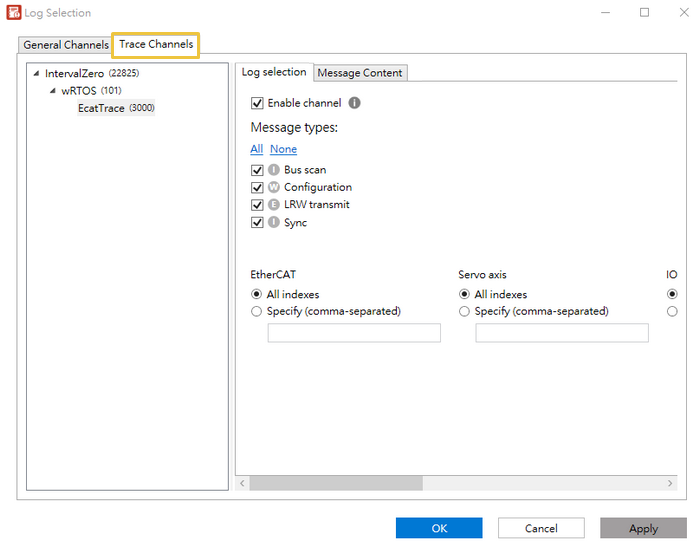Screen dimensions: 700x554
Task: Toggle the Enable channel checkbox
Action: tap(257, 103)
